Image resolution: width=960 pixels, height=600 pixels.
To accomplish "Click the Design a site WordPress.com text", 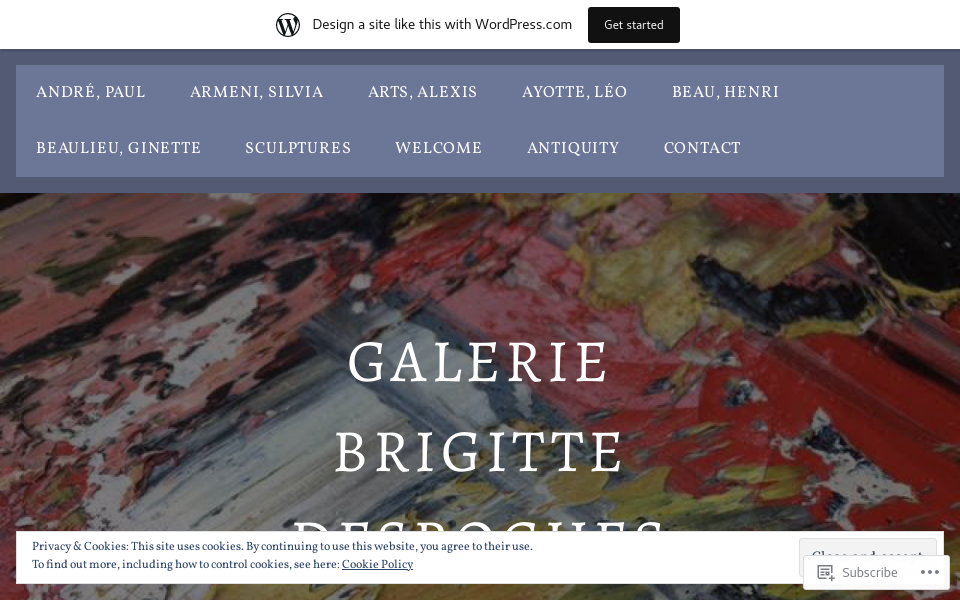I will 442,24.
